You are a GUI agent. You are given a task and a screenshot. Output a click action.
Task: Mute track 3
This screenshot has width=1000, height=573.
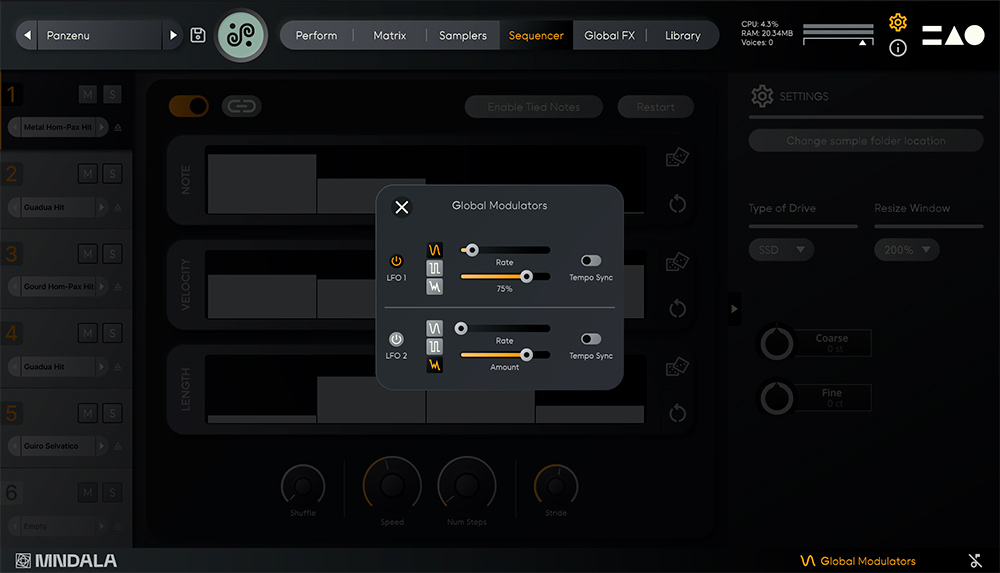[88, 254]
